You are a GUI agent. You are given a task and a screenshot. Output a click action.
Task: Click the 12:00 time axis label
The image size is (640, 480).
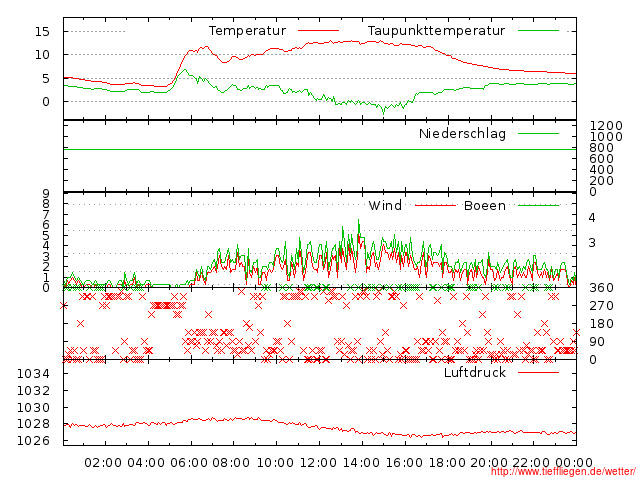tap(318, 463)
